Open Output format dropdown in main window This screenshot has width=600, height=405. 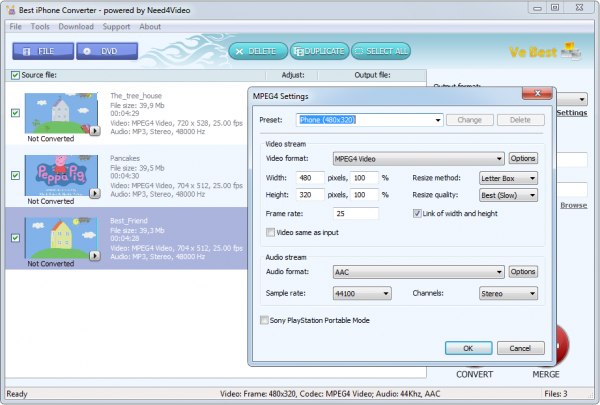(582, 100)
